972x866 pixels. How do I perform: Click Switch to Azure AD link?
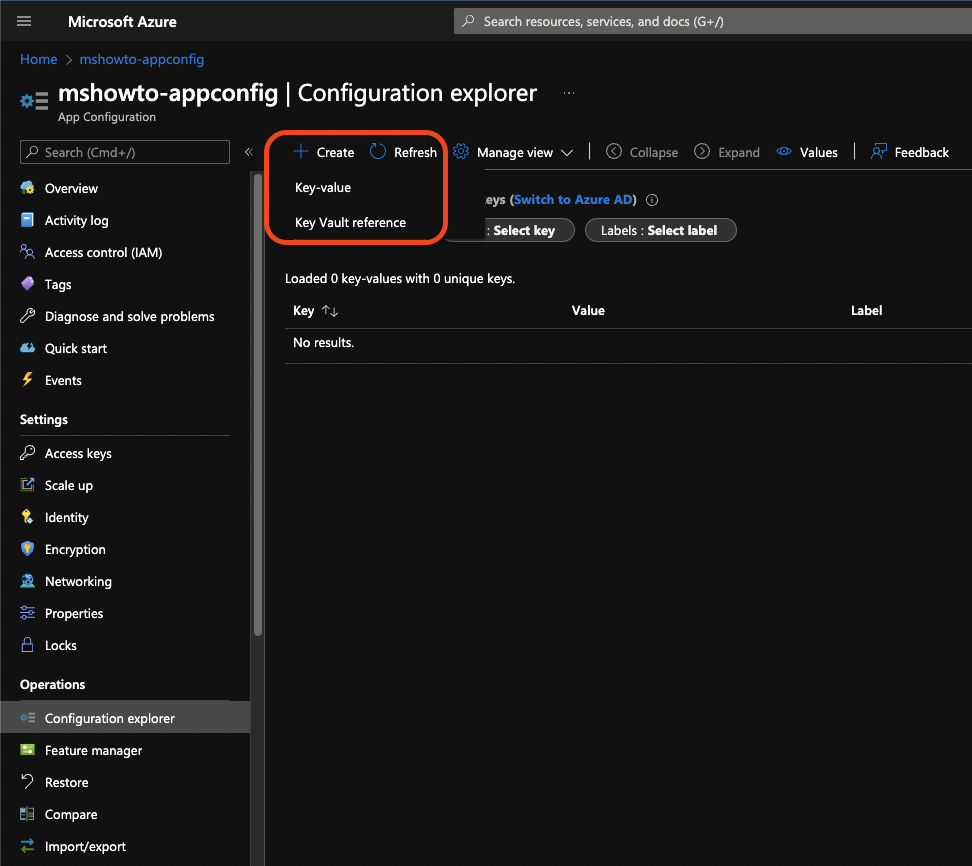tap(575, 200)
